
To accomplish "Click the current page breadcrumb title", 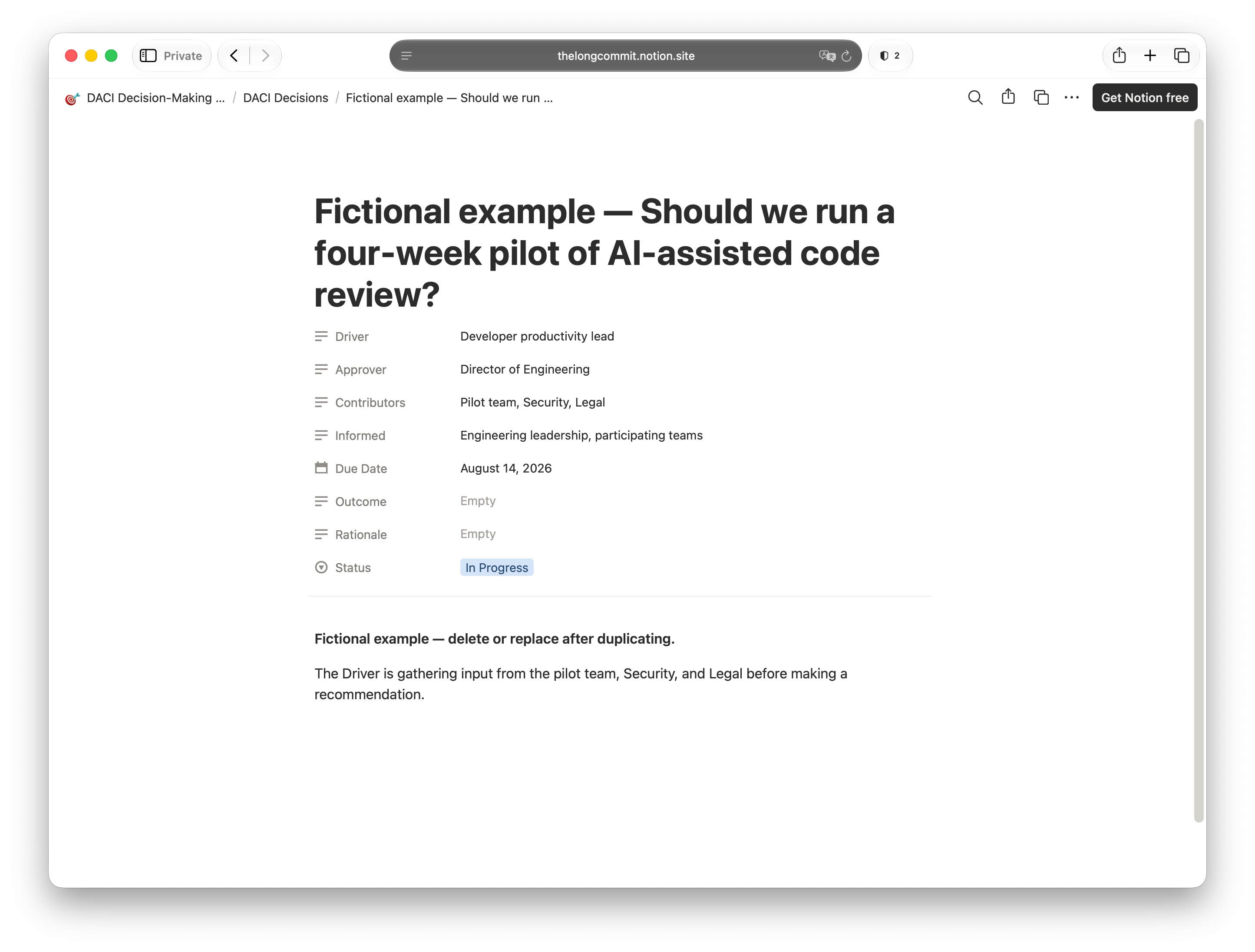I will click(449, 98).
